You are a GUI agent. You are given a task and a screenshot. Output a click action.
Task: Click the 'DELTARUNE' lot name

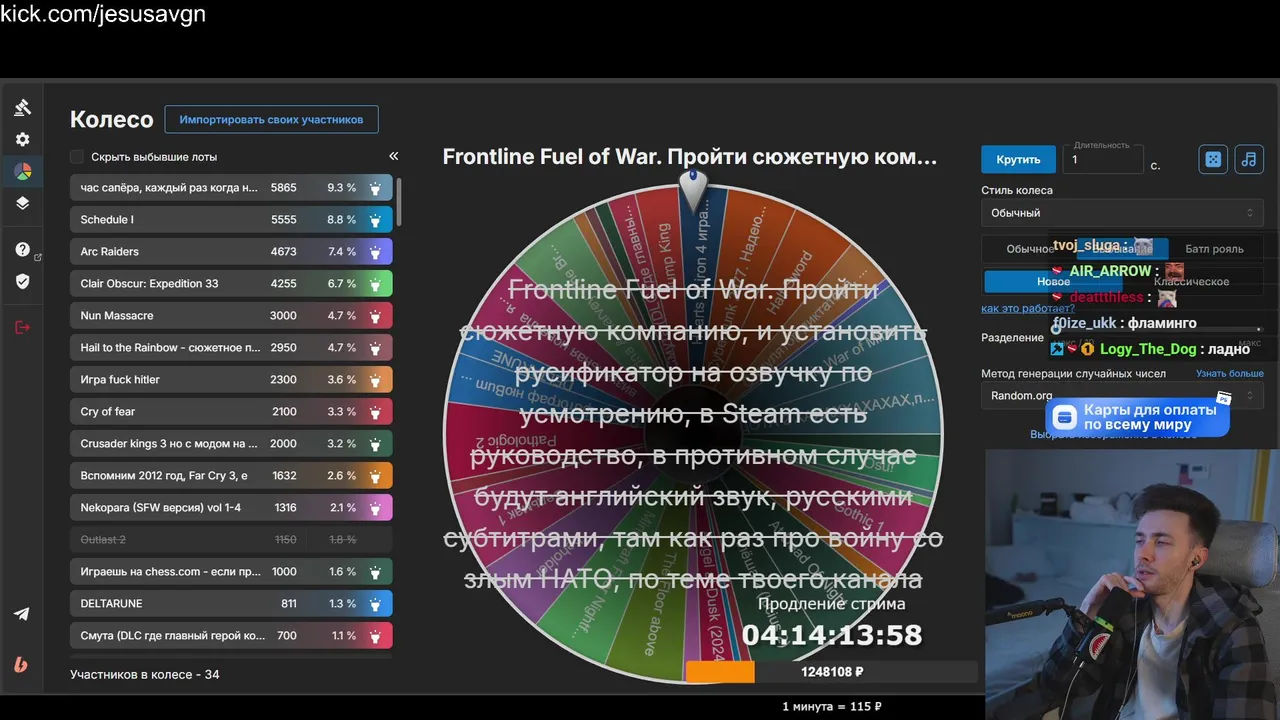click(x=111, y=604)
